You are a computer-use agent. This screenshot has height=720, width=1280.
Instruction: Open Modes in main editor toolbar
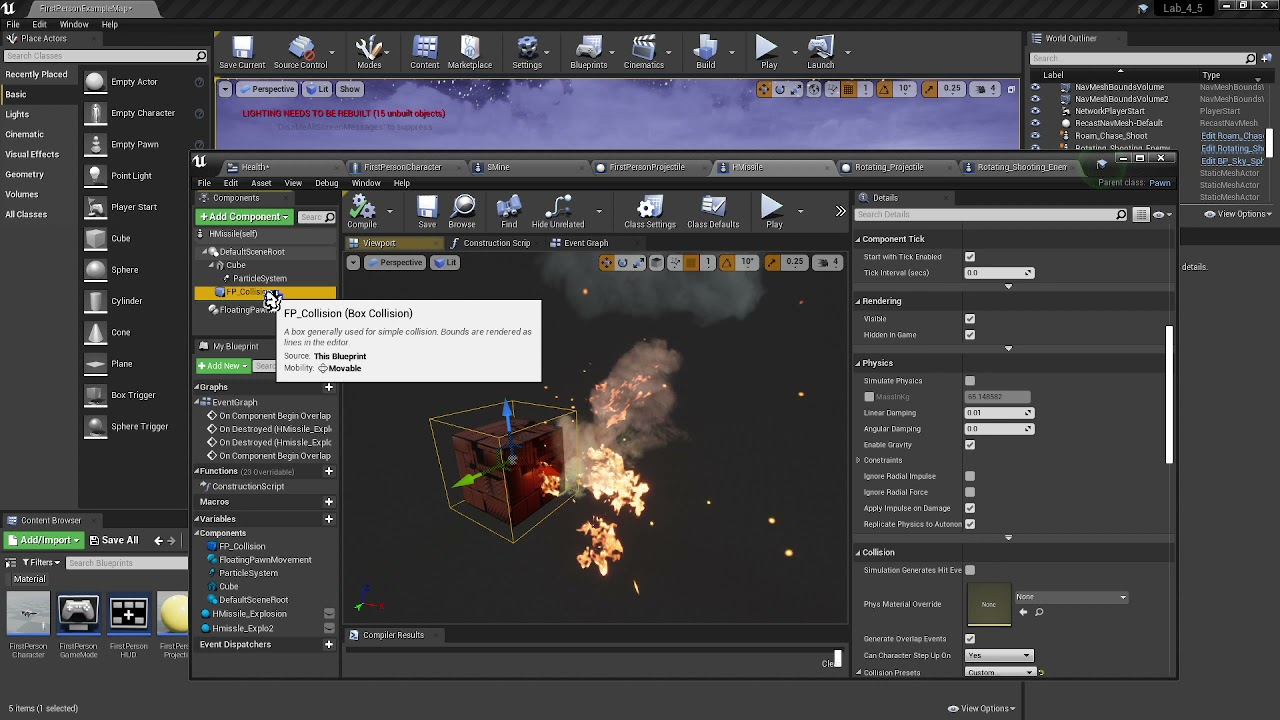(x=369, y=52)
